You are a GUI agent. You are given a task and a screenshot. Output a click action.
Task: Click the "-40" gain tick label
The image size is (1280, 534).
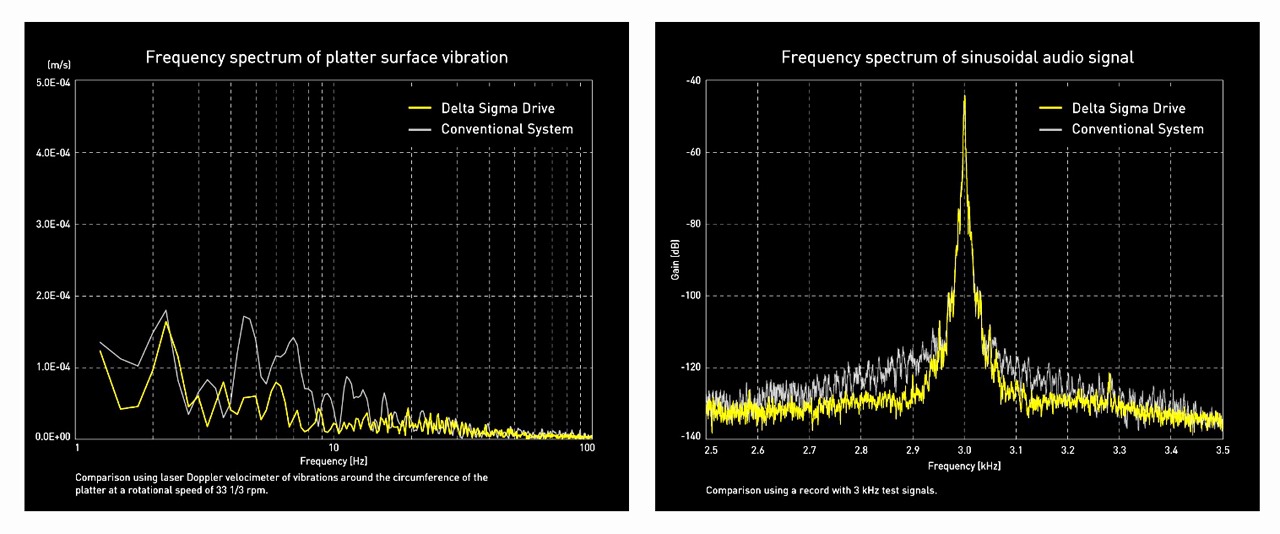pos(693,81)
